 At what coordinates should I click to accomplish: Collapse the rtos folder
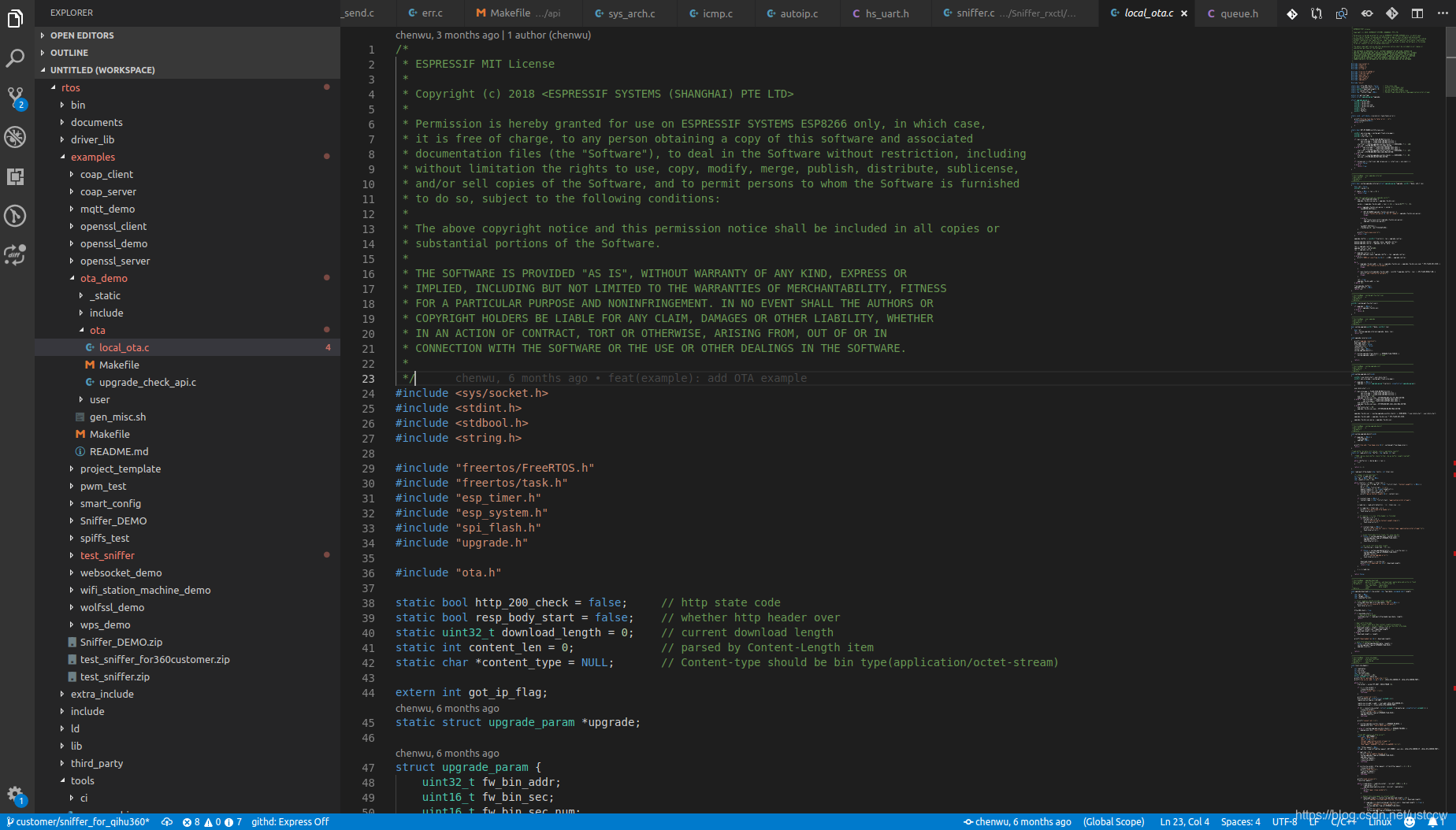tap(188, 87)
